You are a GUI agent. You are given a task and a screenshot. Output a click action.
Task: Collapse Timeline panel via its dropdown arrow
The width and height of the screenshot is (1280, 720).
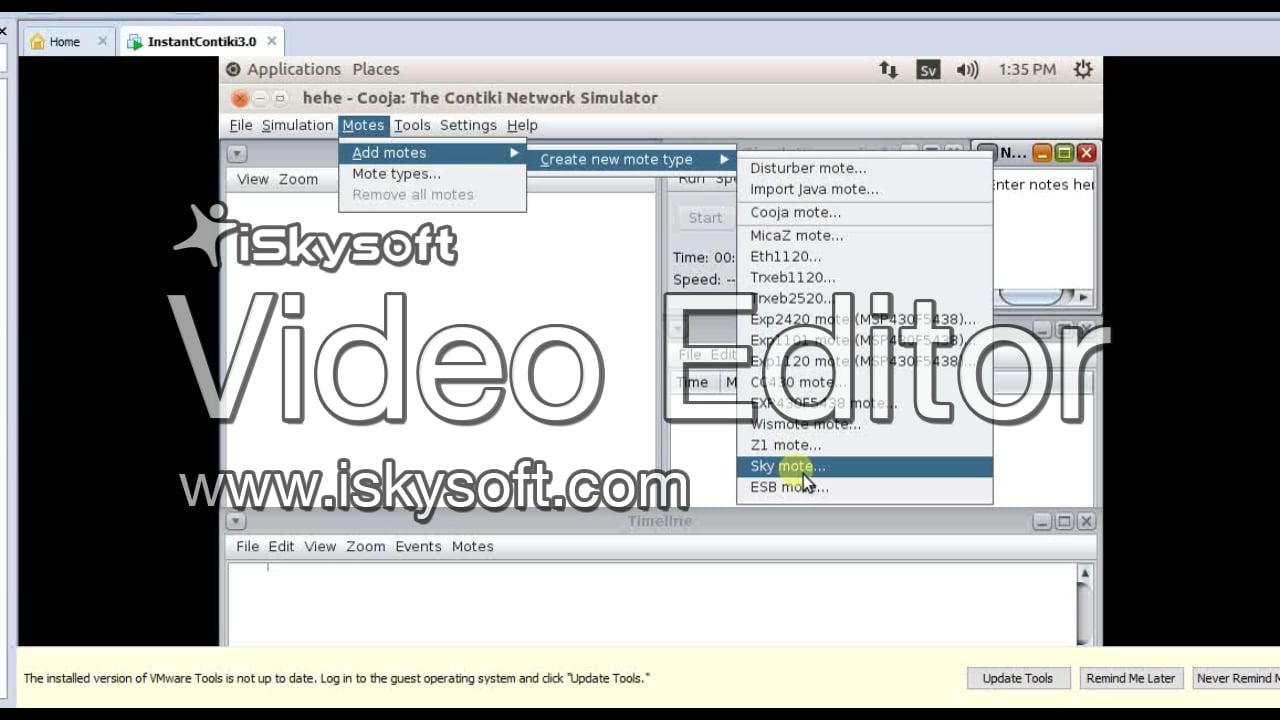pos(236,521)
